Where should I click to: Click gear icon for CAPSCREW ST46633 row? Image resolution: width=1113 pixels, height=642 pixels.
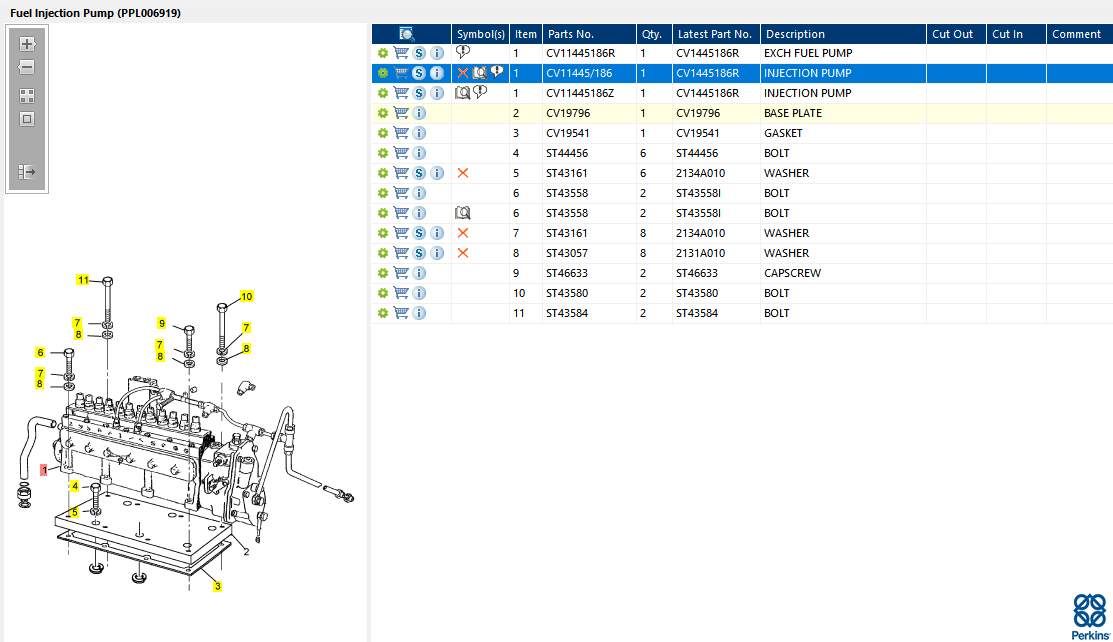[x=382, y=273]
